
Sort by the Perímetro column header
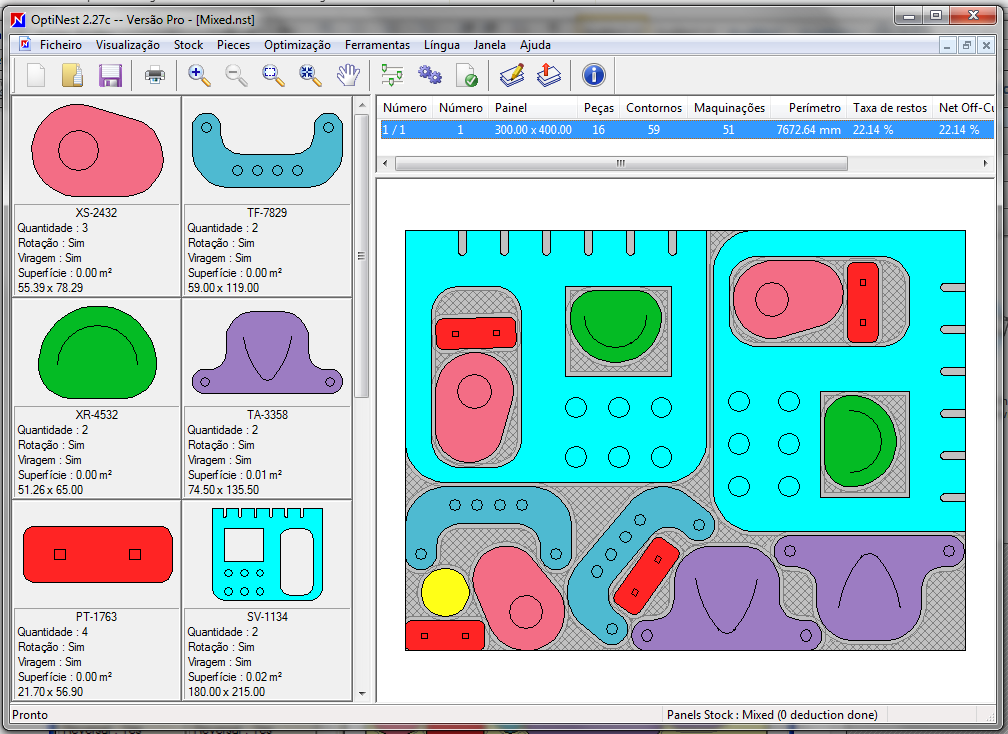coord(813,108)
